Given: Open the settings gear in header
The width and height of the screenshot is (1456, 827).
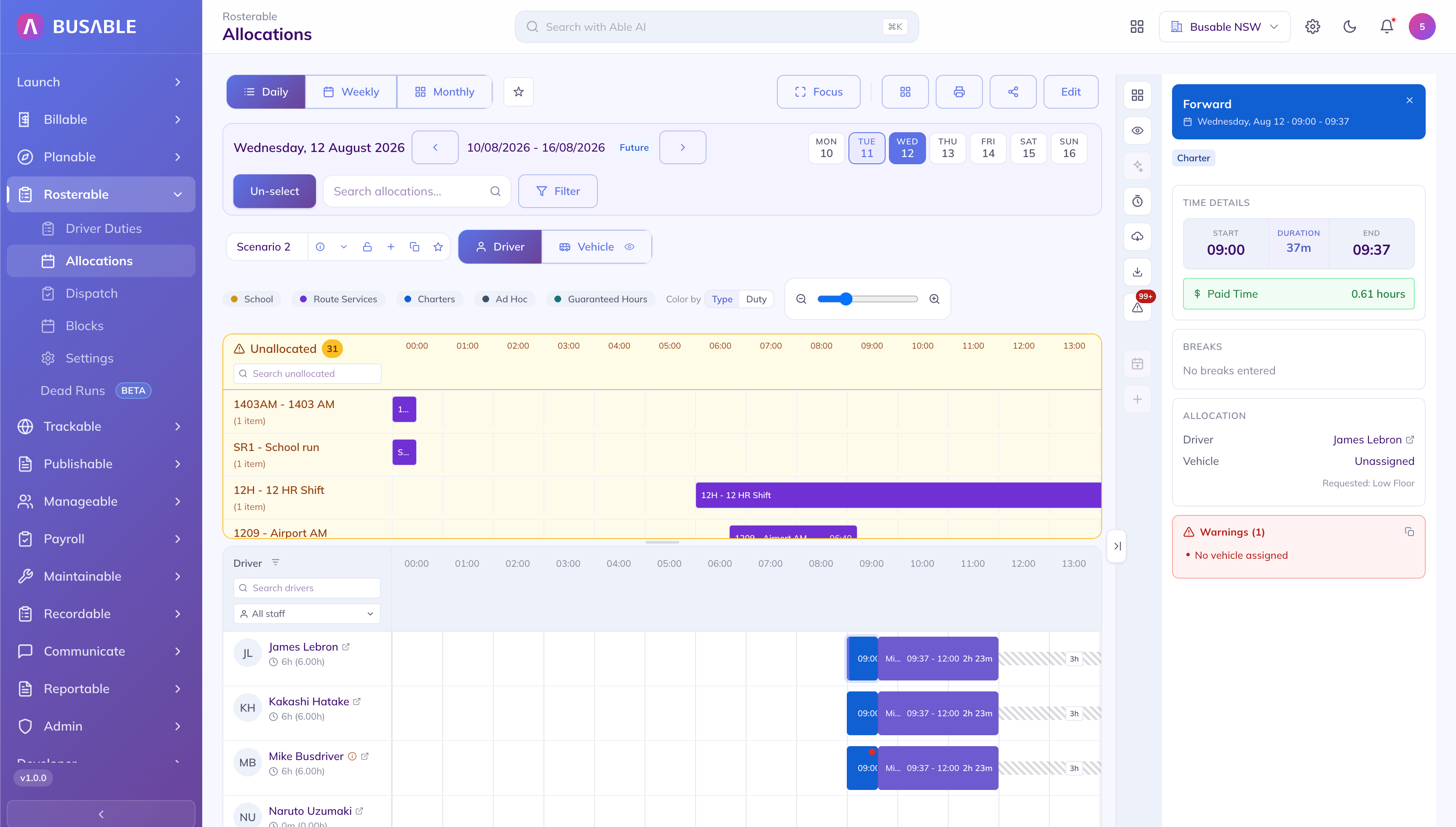Looking at the screenshot, I should [1312, 27].
